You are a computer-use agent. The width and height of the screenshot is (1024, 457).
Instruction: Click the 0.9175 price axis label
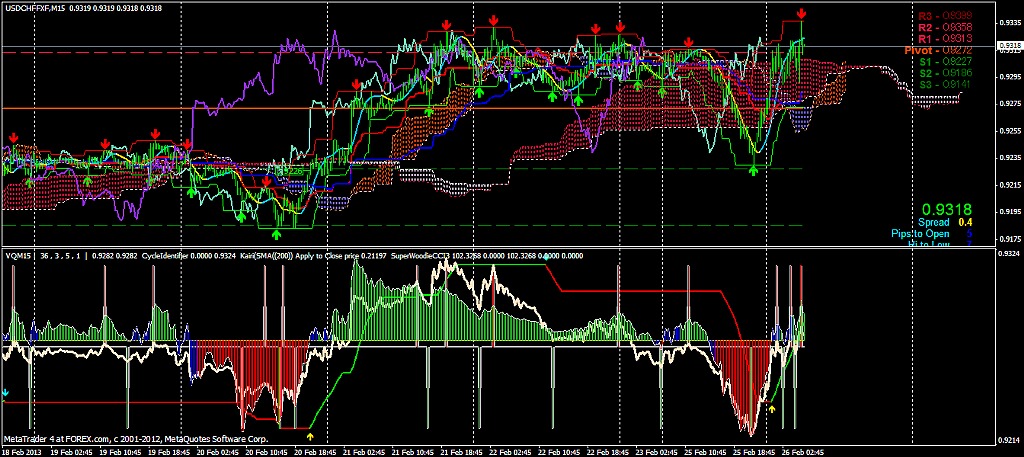(1009, 239)
